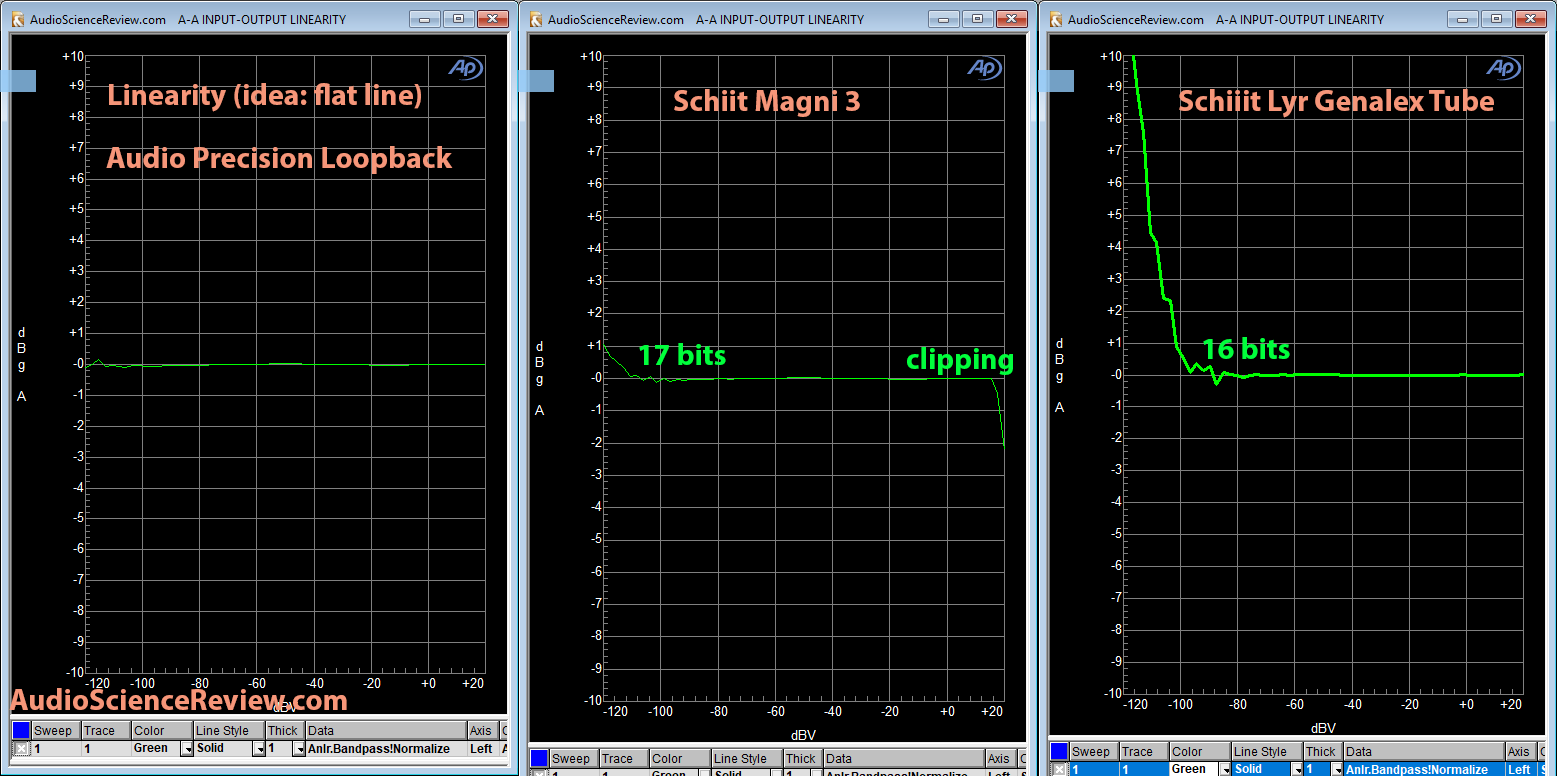Open the Green color dropdown in Loopback legend
This screenshot has width=1557, height=776.
point(187,749)
